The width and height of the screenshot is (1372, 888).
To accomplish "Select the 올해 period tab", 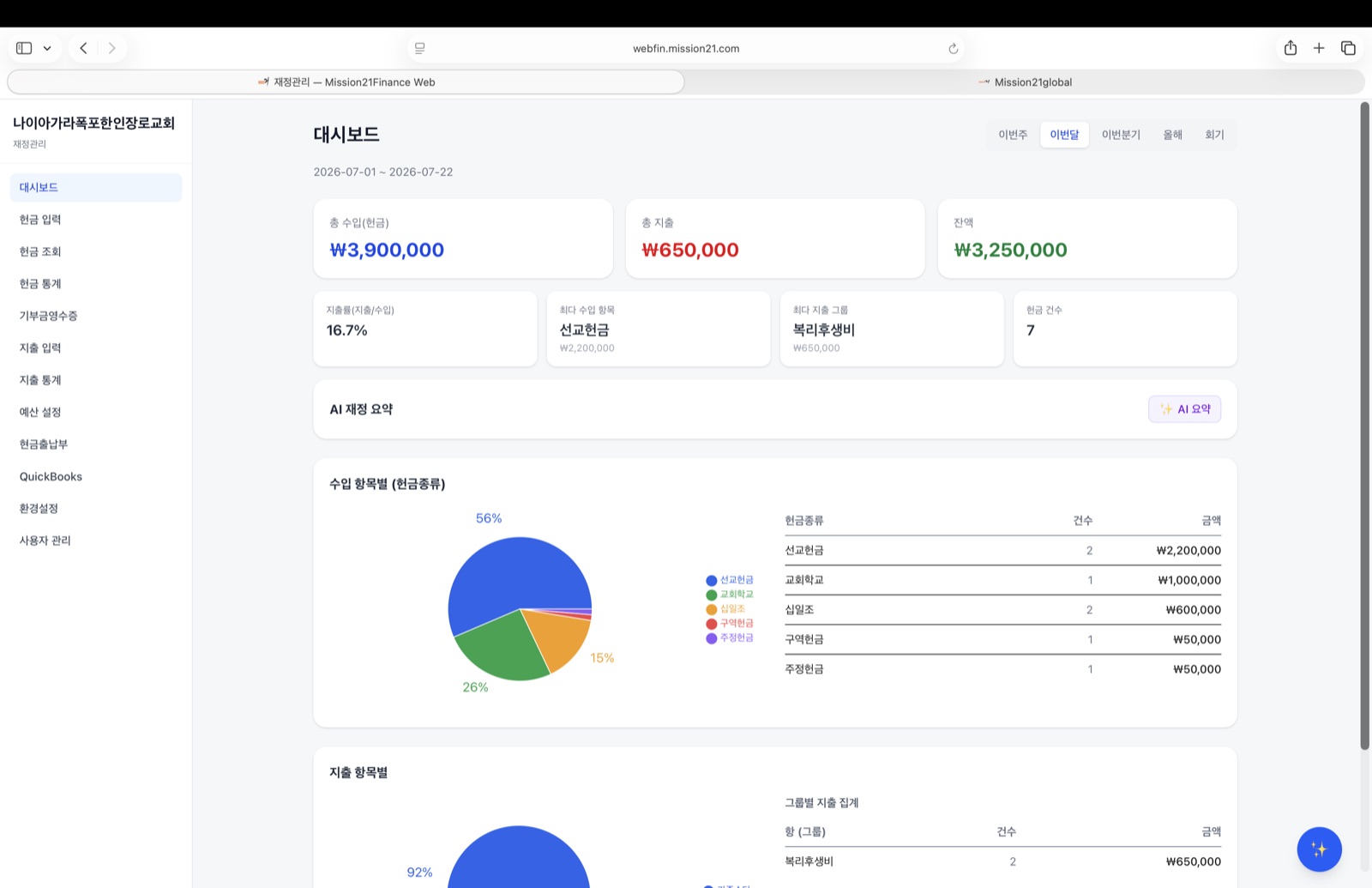I will point(1172,135).
